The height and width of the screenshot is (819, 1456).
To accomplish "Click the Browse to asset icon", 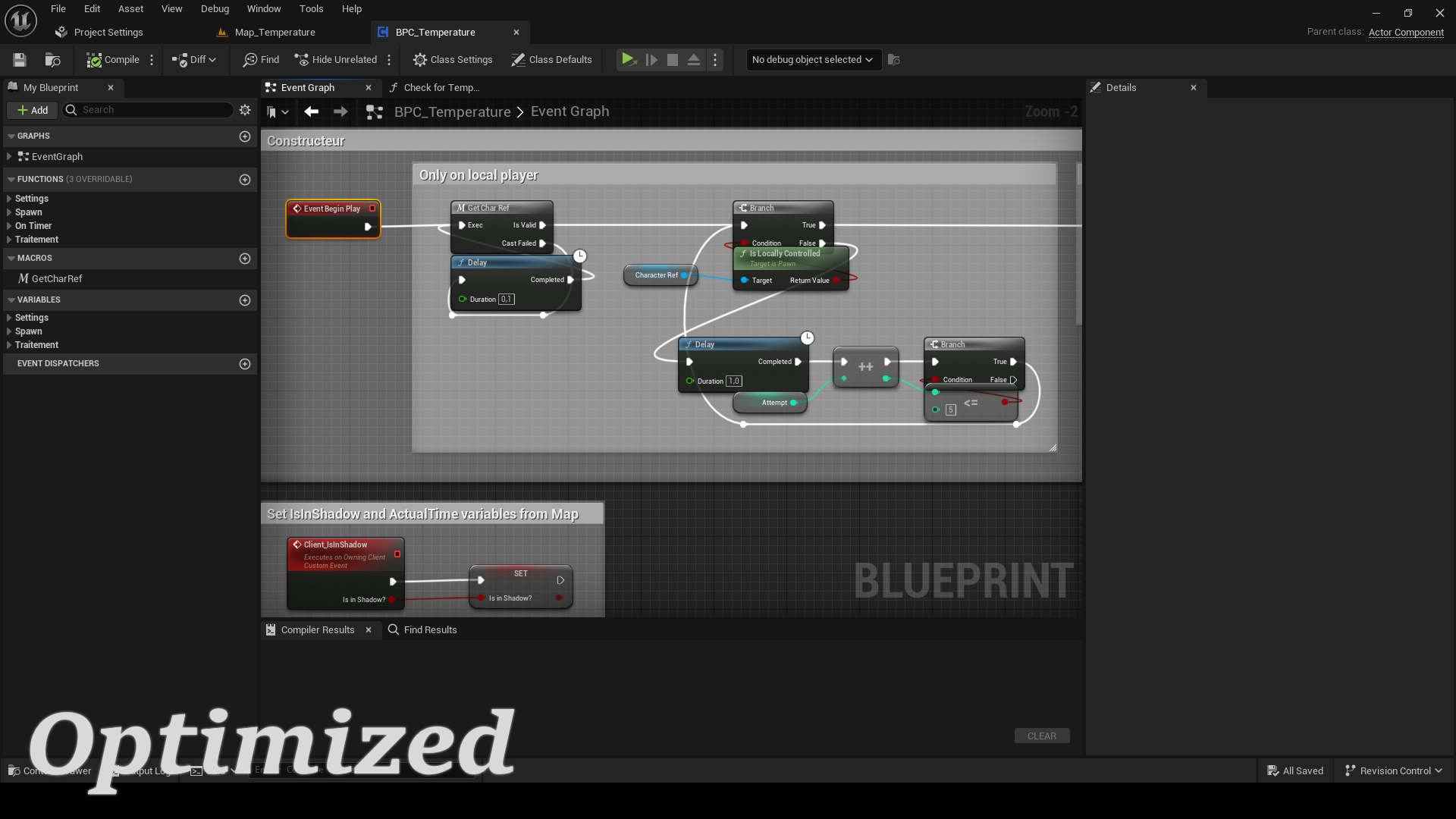I will point(52,60).
